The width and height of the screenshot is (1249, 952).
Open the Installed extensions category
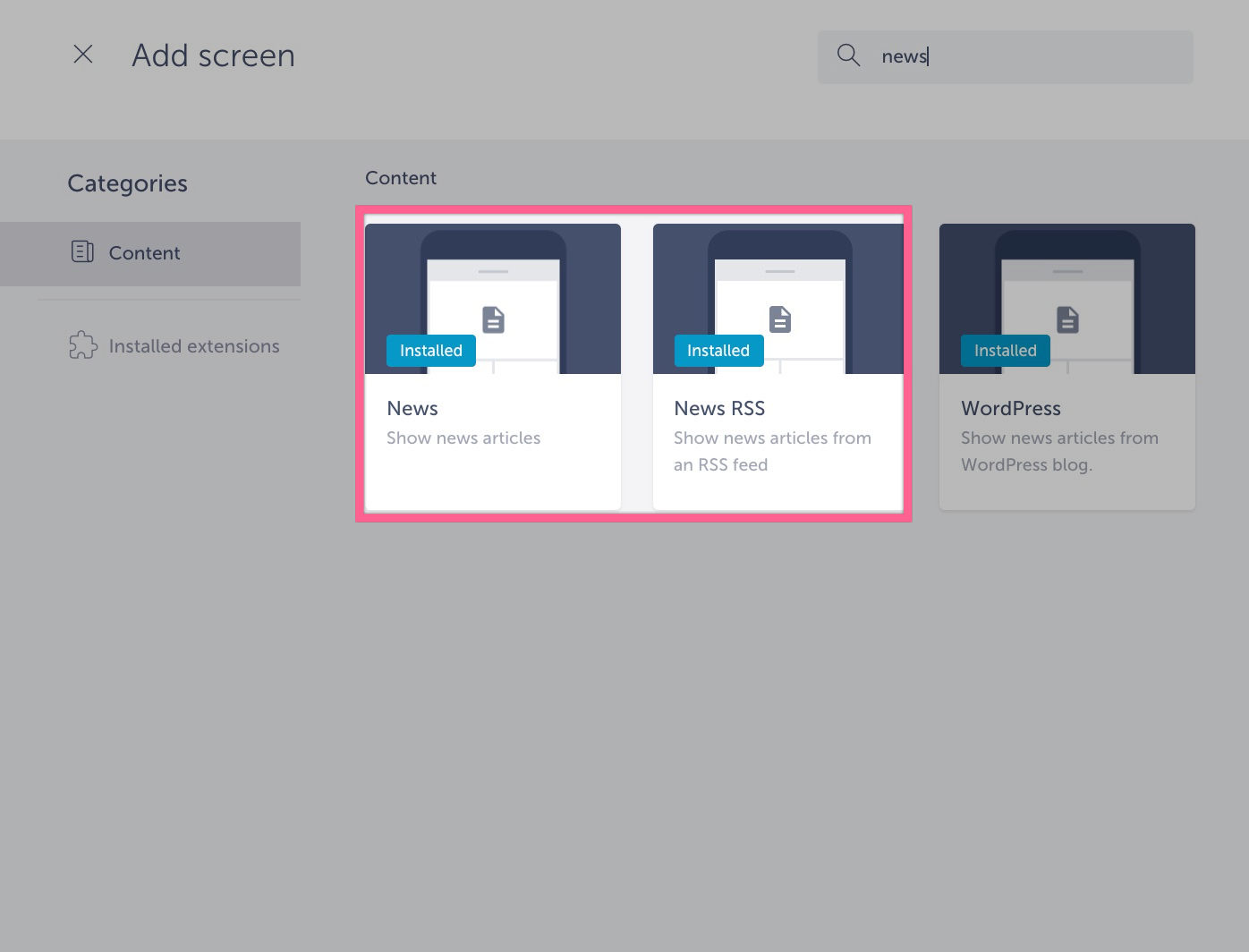click(x=193, y=346)
